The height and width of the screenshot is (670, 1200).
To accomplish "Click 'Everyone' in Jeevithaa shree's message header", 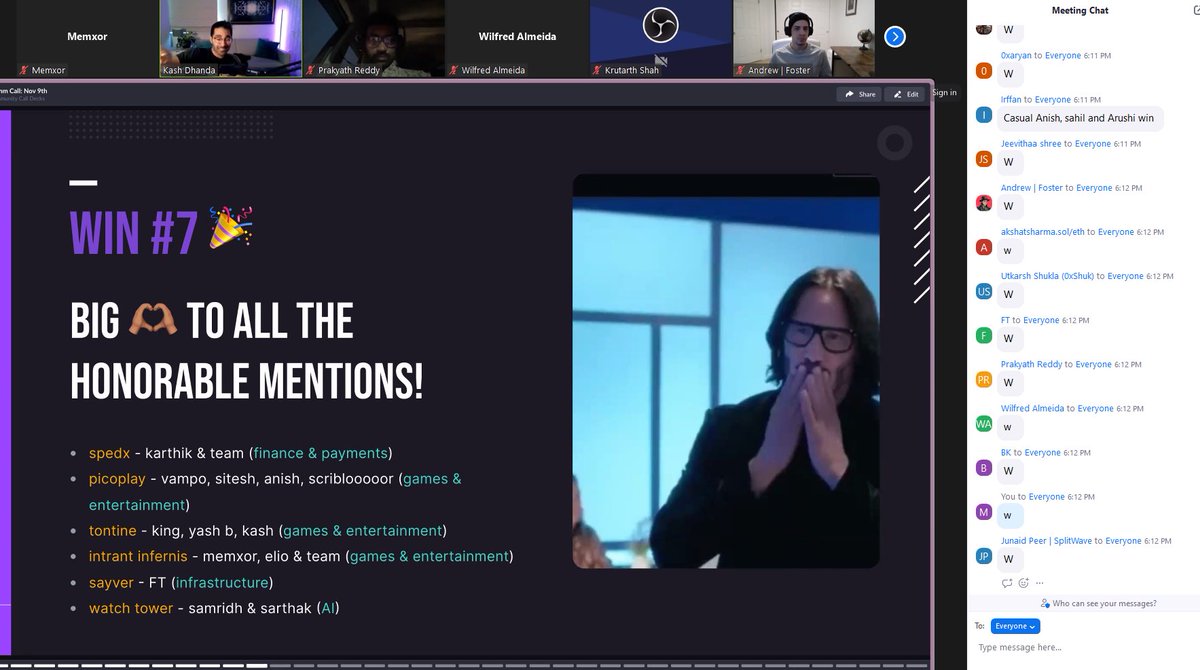I will coord(1093,144).
